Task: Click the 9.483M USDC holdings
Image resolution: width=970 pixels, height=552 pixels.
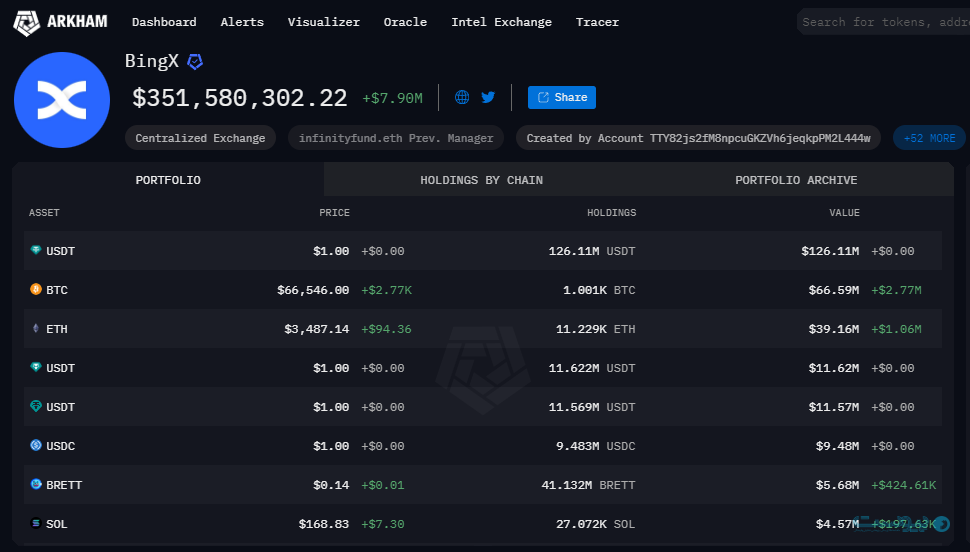Action: 595,446
